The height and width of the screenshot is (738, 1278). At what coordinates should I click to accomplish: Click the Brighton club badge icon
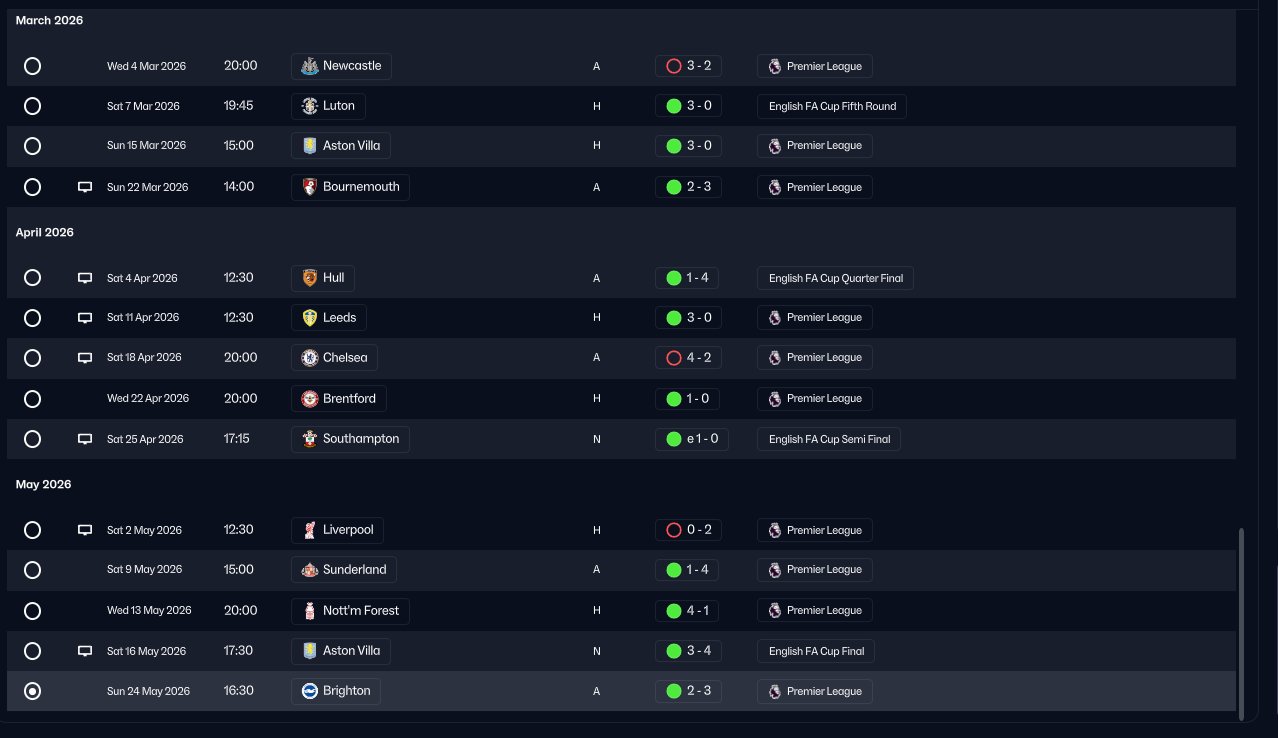(310, 691)
